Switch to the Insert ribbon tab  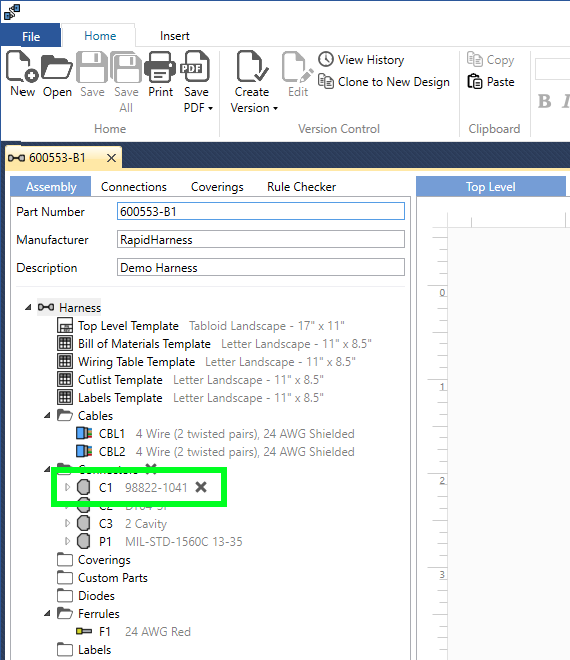pyautogui.click(x=174, y=36)
